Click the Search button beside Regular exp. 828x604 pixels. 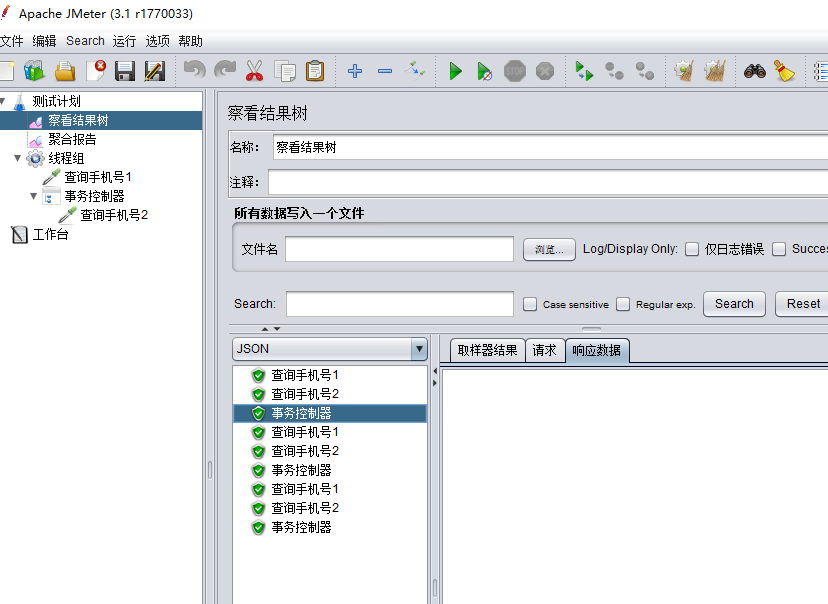click(x=734, y=304)
